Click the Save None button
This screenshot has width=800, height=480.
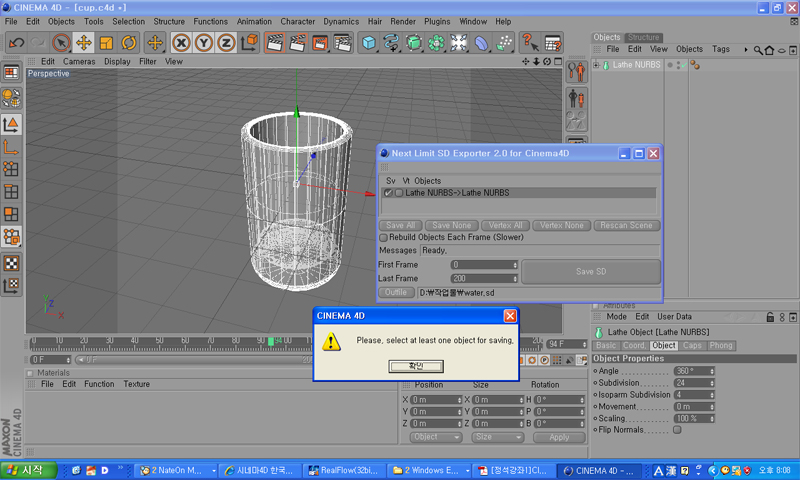point(452,225)
